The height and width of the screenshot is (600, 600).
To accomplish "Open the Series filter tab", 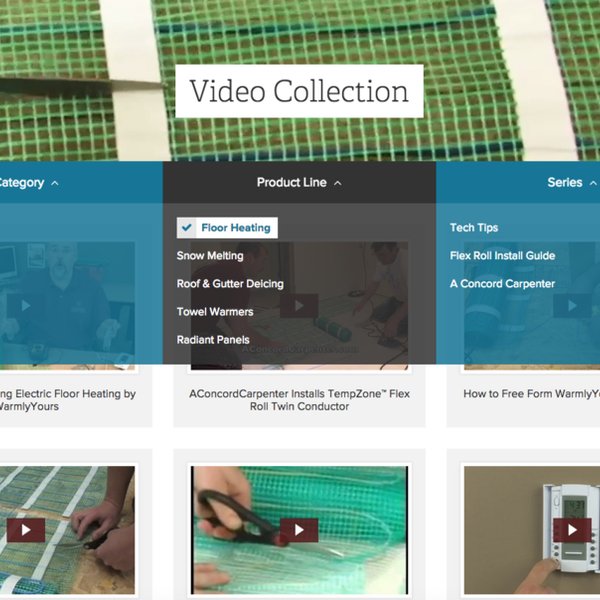I will coord(518,183).
